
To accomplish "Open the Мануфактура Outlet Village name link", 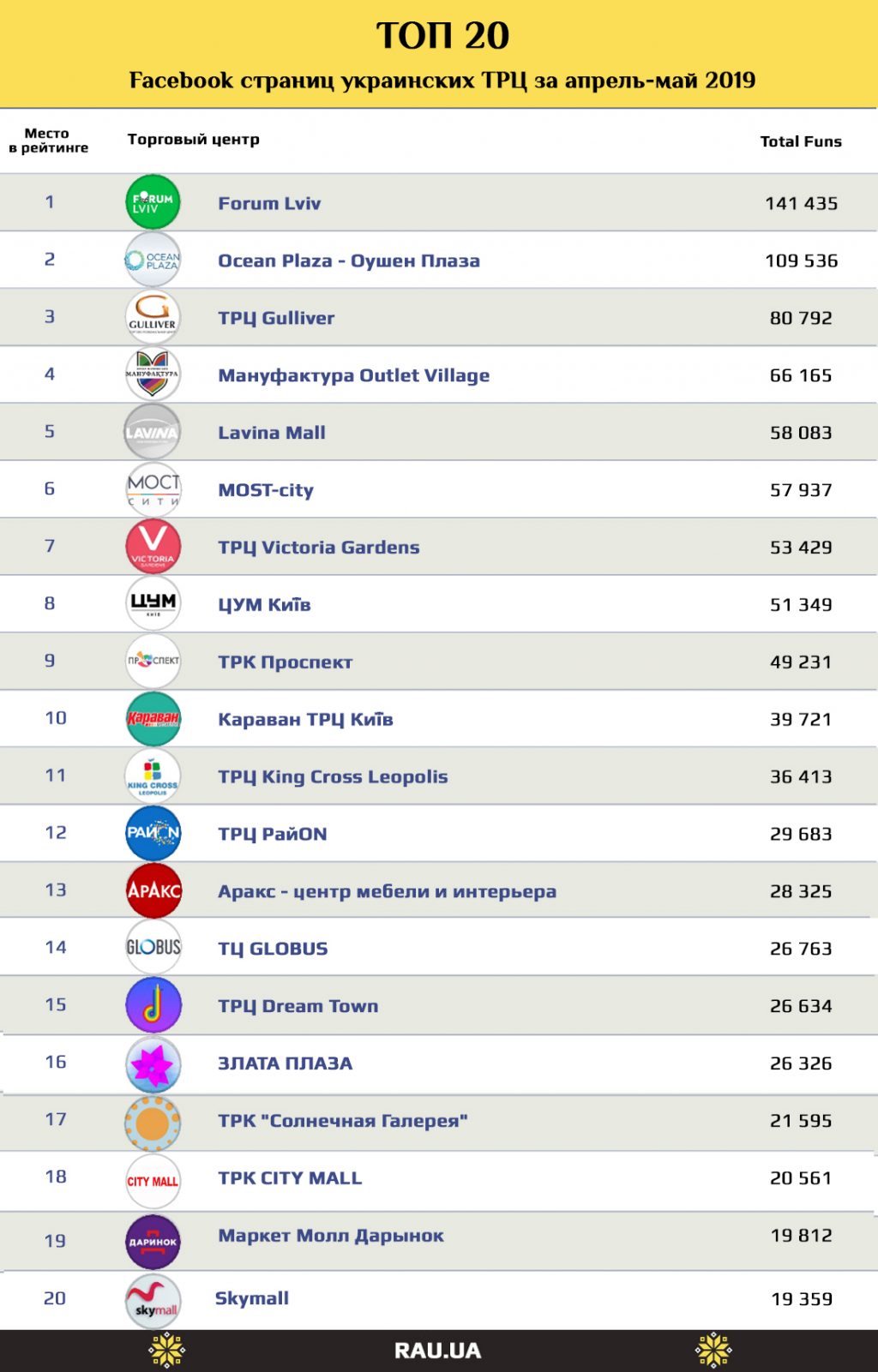I will tap(353, 375).
